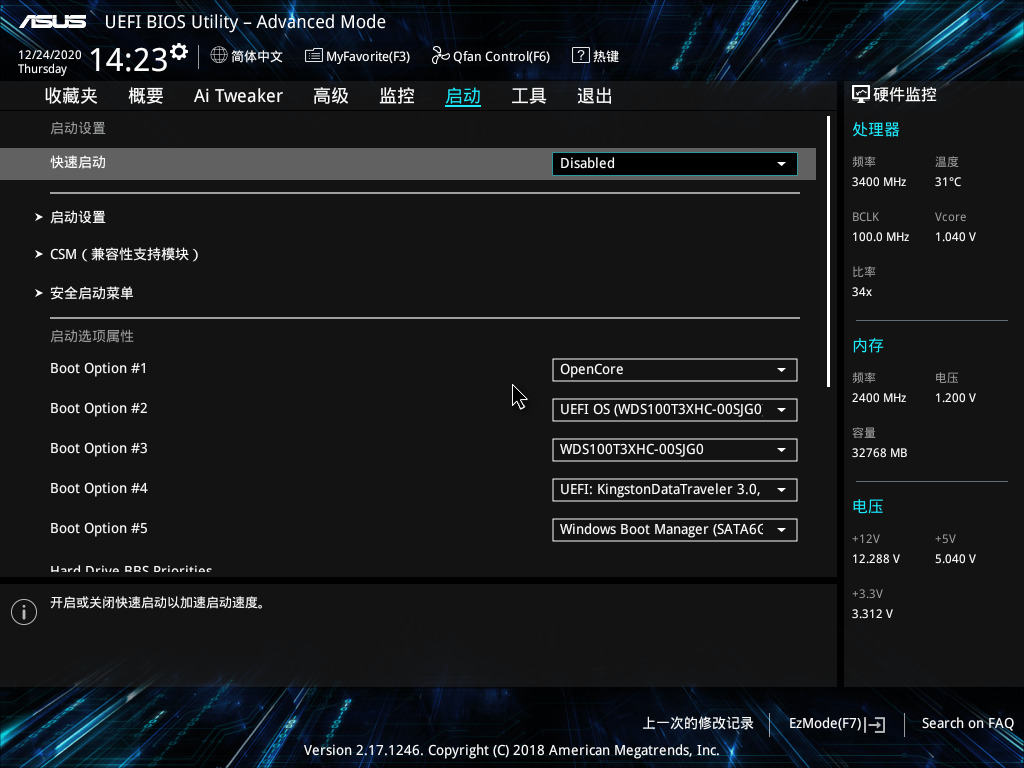Image resolution: width=1024 pixels, height=768 pixels.
Task: Click the EzMode exit arrow icon
Action: 876,724
